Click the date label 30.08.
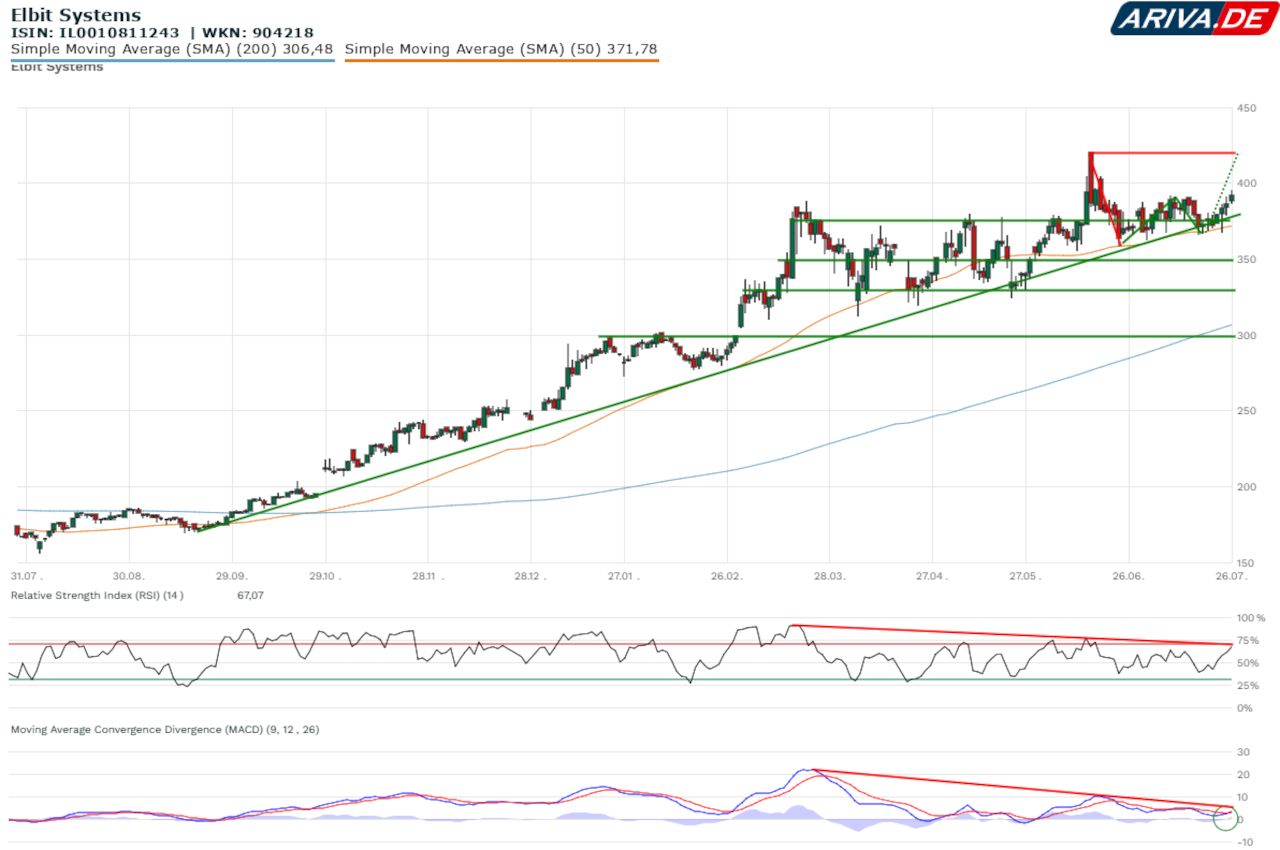This screenshot has width=1280, height=850. [x=130, y=577]
